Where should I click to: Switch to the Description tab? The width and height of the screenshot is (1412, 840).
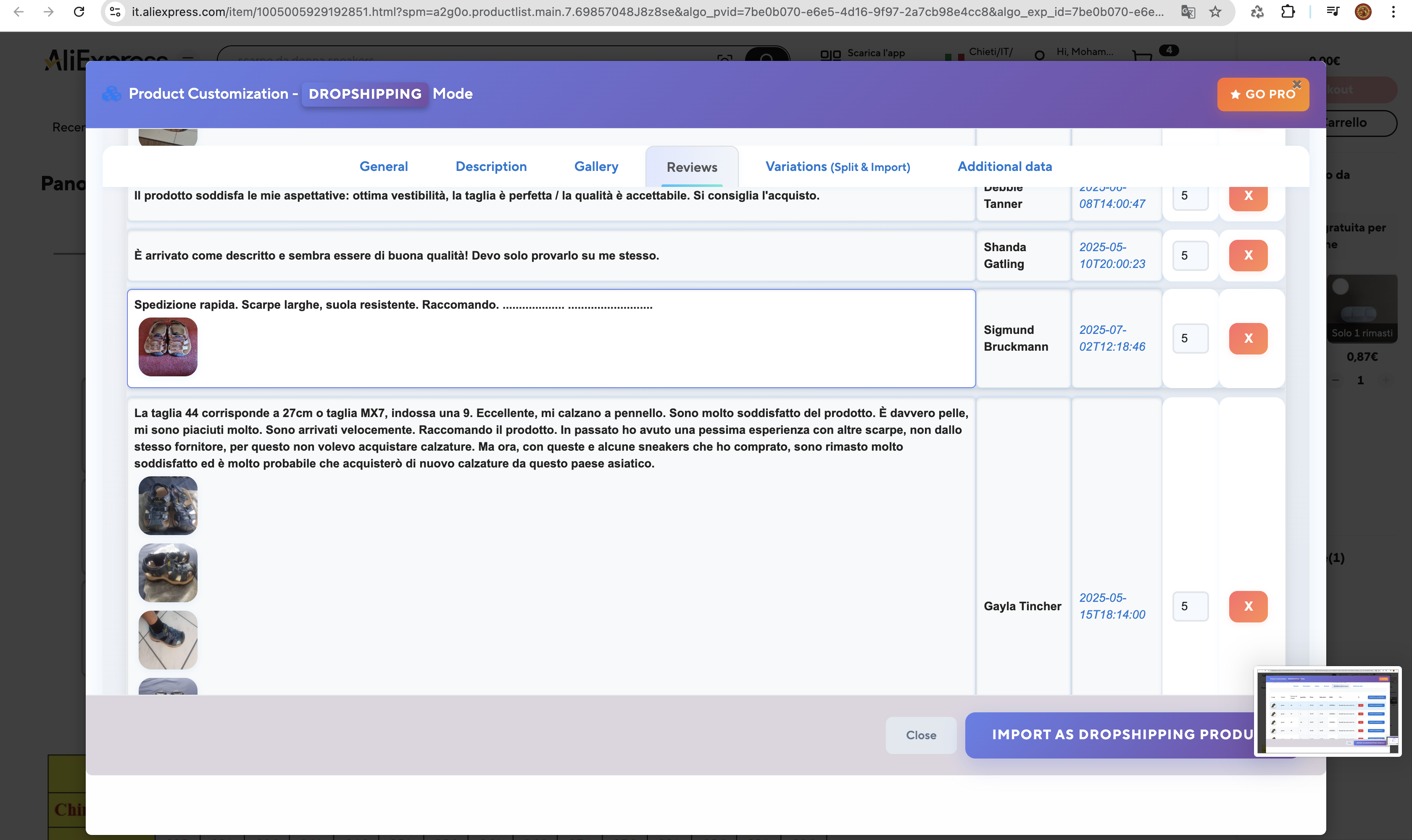coord(491,166)
